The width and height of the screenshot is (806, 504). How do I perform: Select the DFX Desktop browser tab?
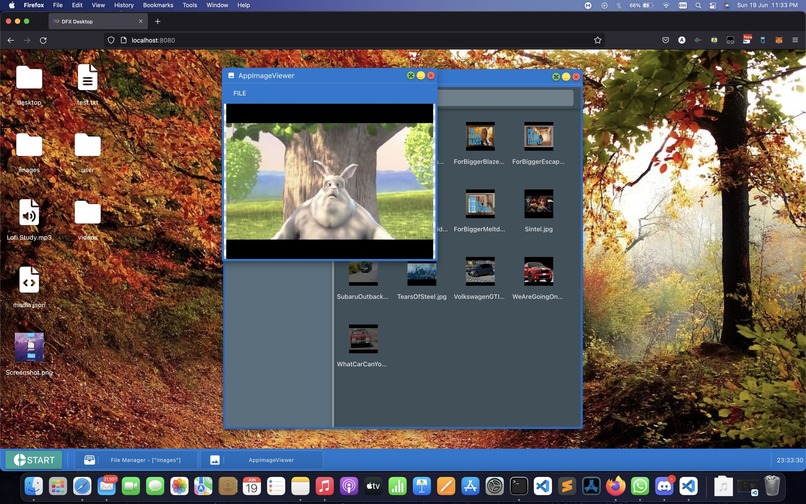tap(98, 22)
